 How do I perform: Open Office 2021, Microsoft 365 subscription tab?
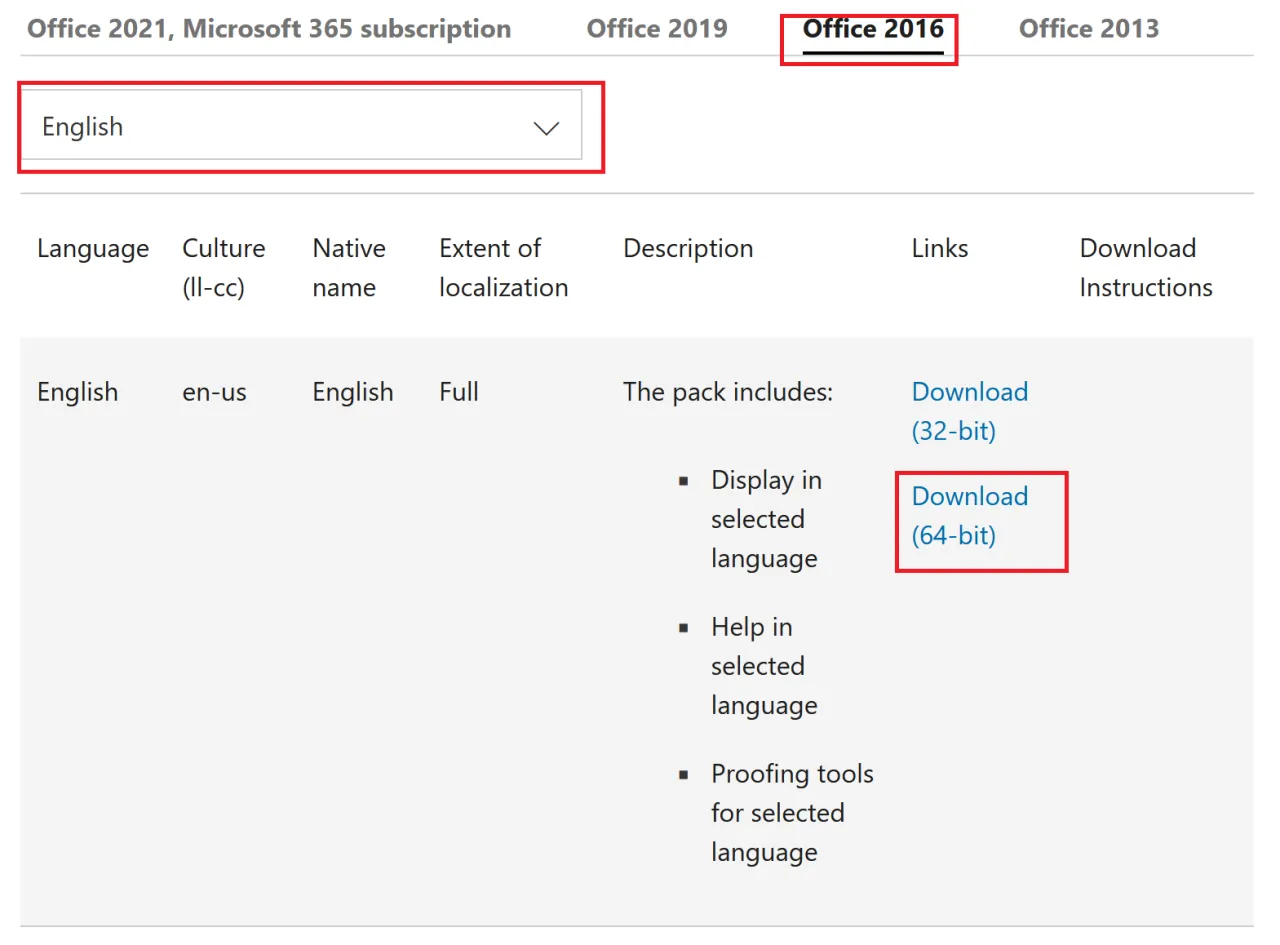[x=269, y=28]
